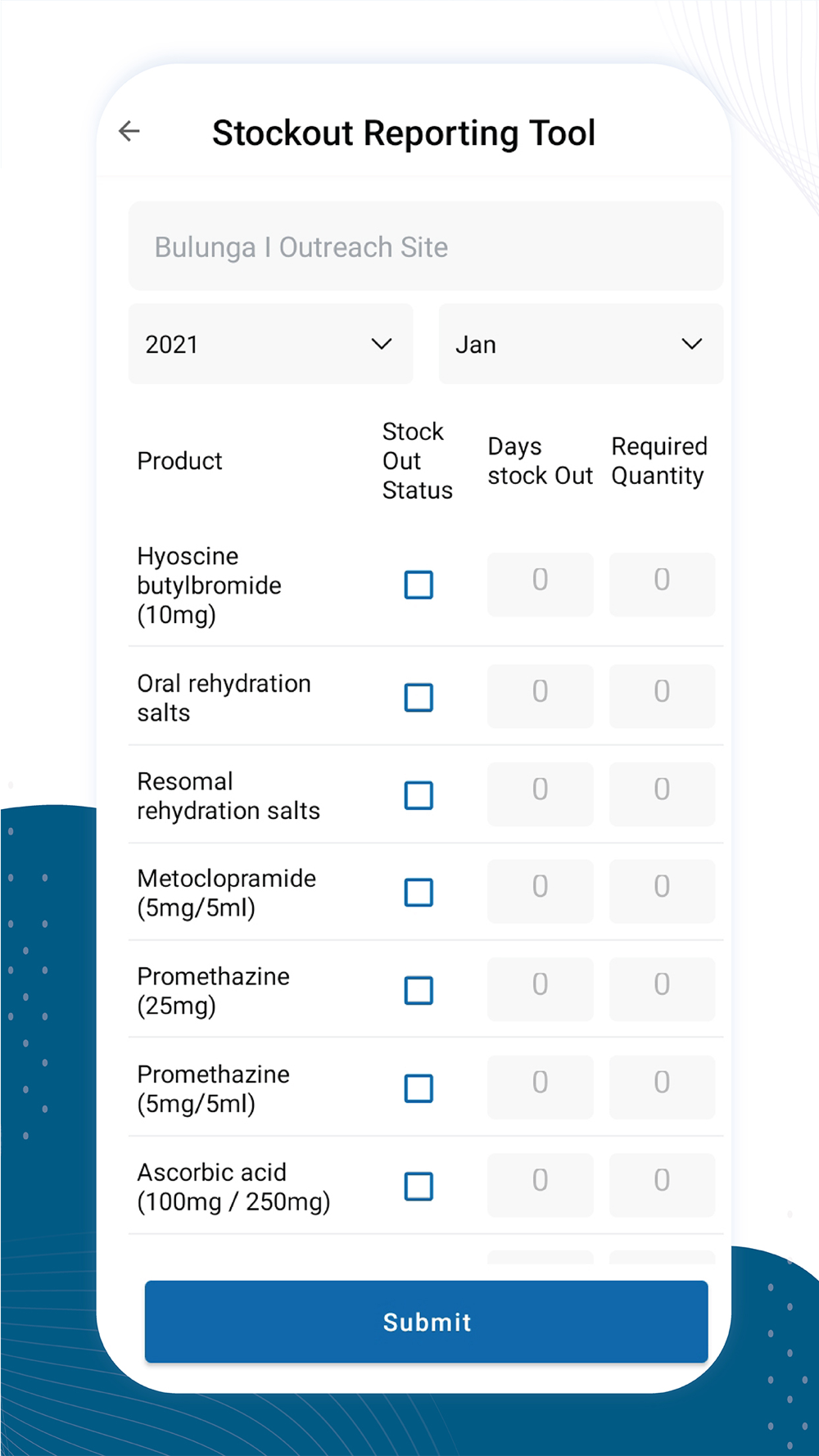Click the Bulunga I Outreach Site field
819x1456 pixels.
pos(425,246)
